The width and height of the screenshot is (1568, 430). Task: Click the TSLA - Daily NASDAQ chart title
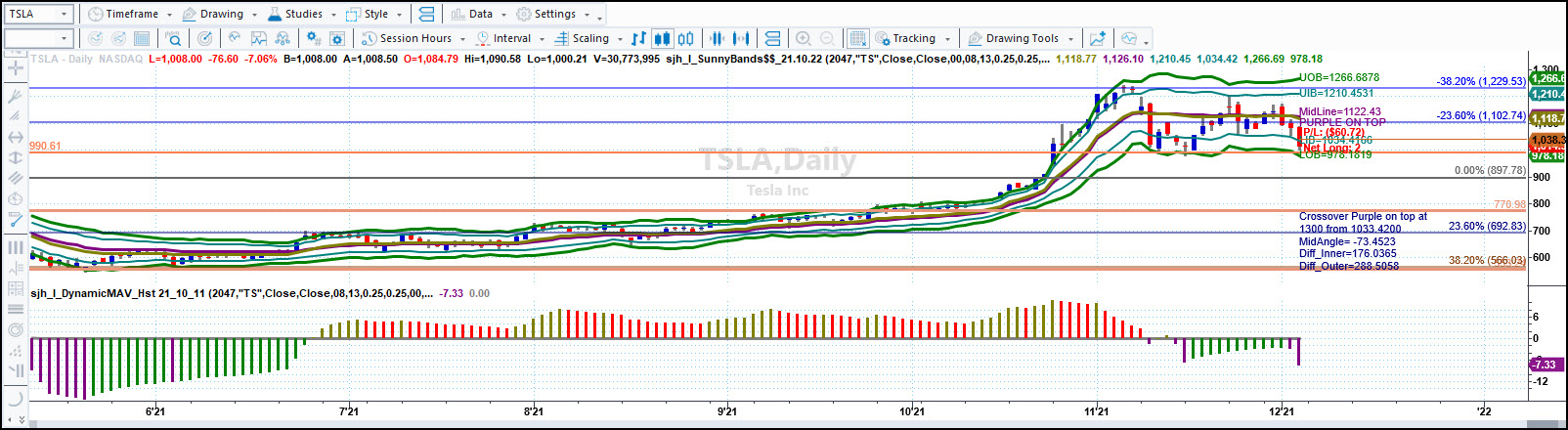click(87, 59)
